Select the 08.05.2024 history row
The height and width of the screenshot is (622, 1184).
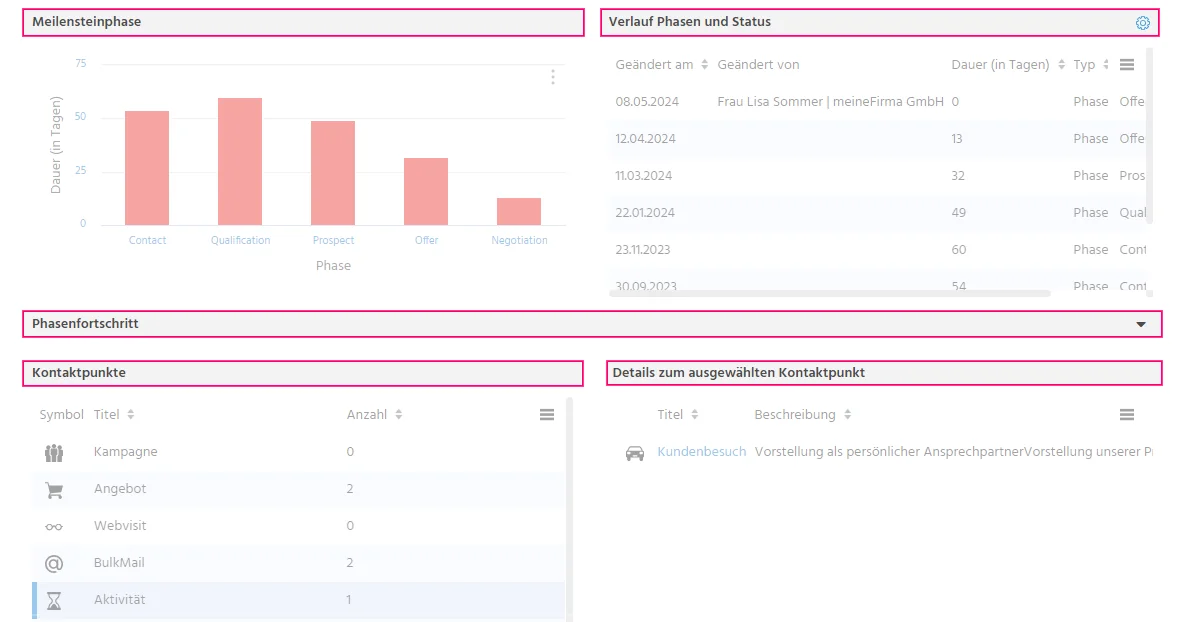877,102
